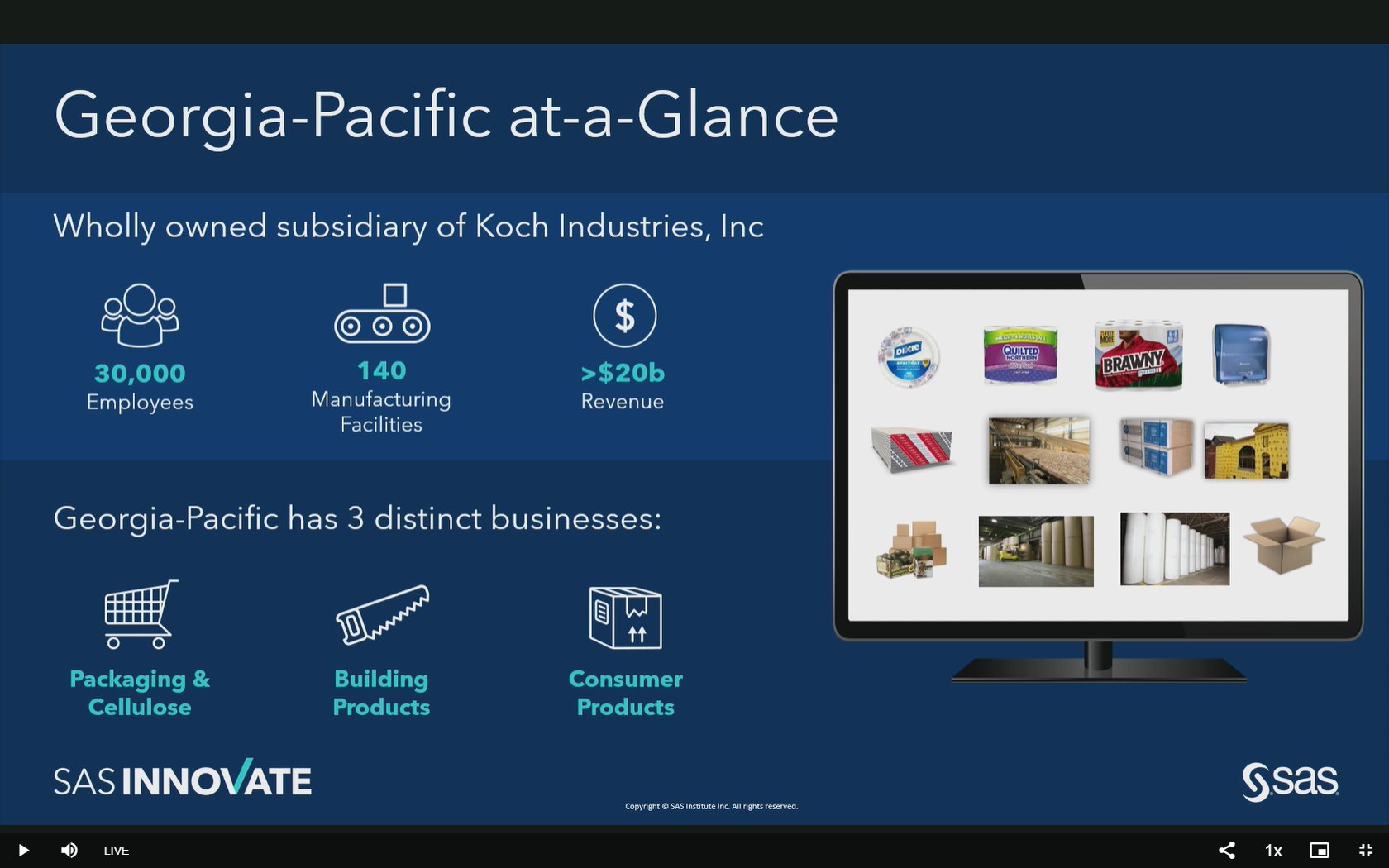The width and height of the screenshot is (1389, 868).
Task: Select the Dixie plates product image
Action: (909, 356)
